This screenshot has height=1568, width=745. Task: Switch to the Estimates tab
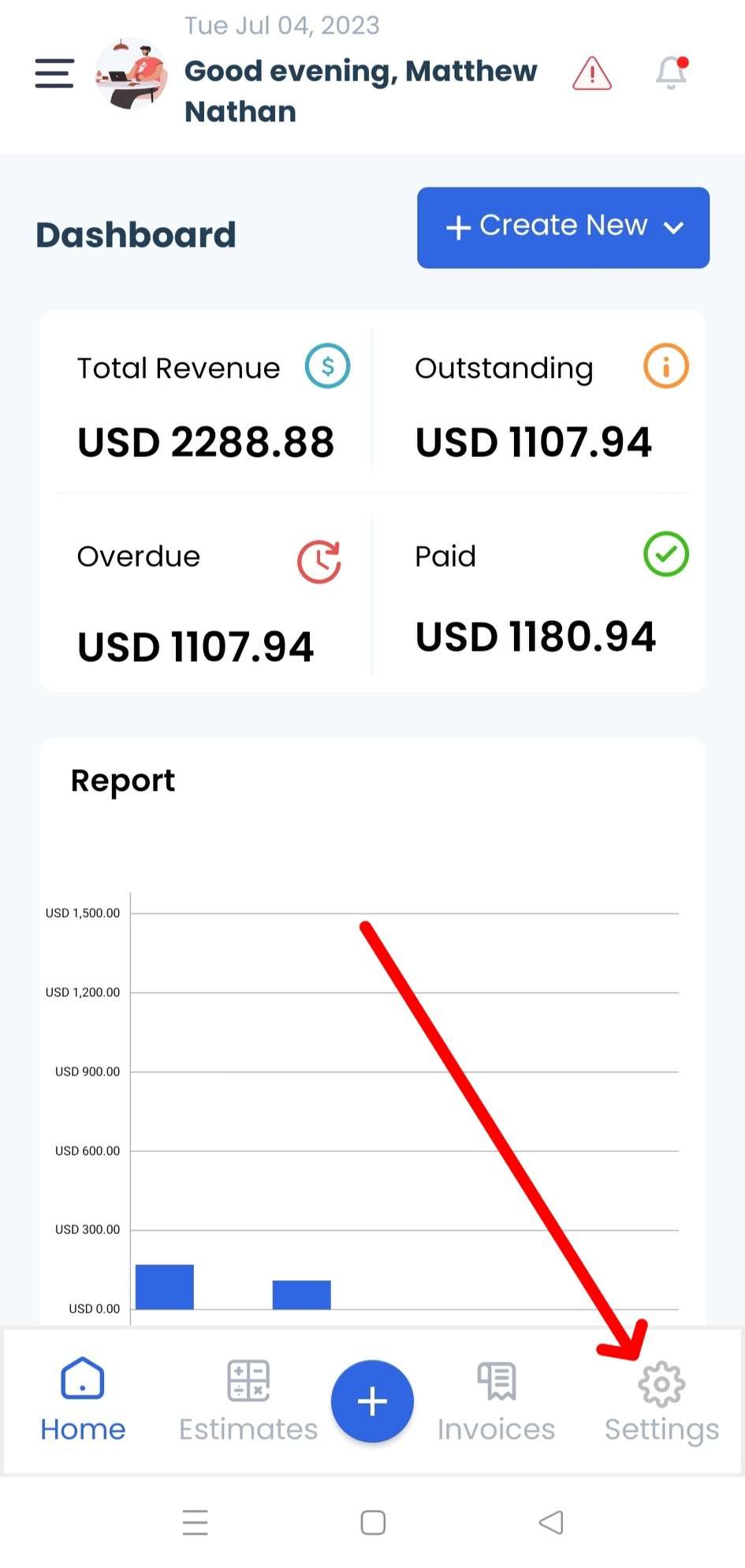click(248, 1399)
